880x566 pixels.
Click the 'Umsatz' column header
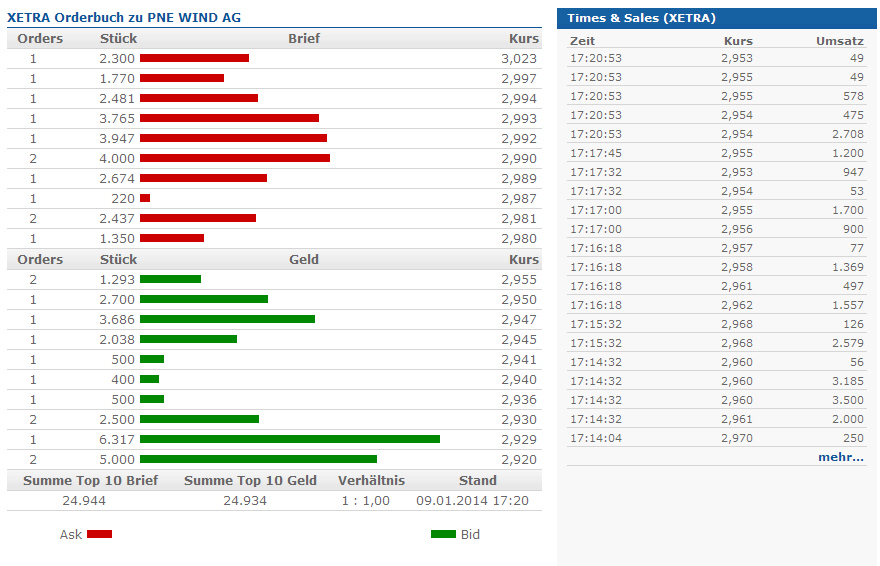(840, 41)
